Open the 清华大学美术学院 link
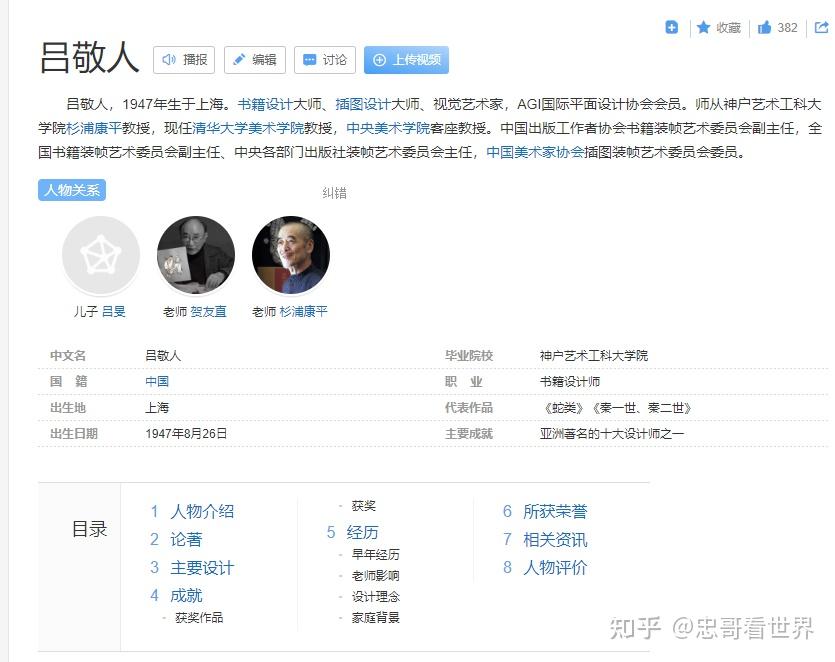 (248, 128)
